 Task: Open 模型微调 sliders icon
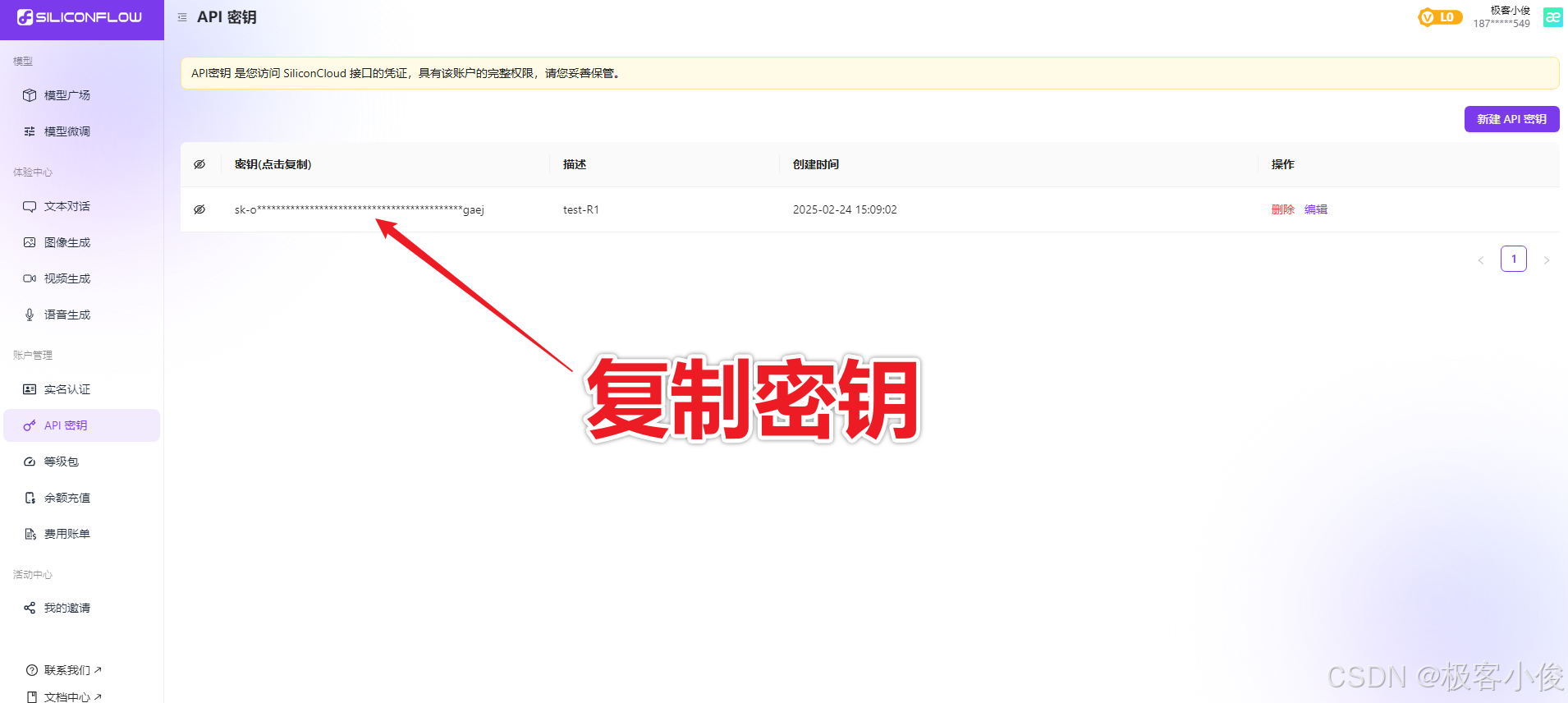30,131
